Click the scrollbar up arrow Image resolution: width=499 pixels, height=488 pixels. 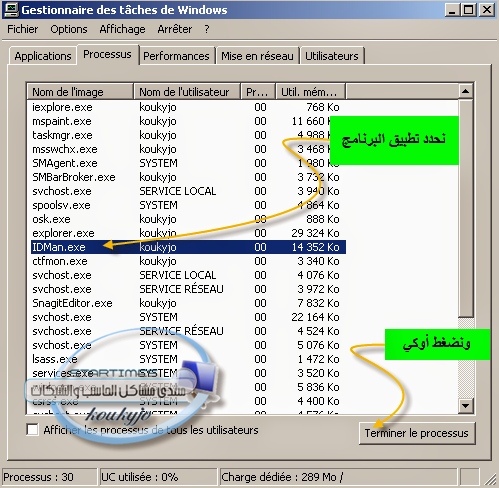pyautogui.click(x=466, y=91)
